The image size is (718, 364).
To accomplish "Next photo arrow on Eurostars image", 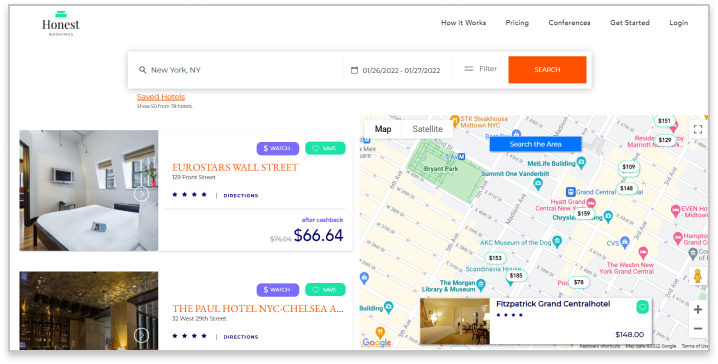I will click(141, 194).
